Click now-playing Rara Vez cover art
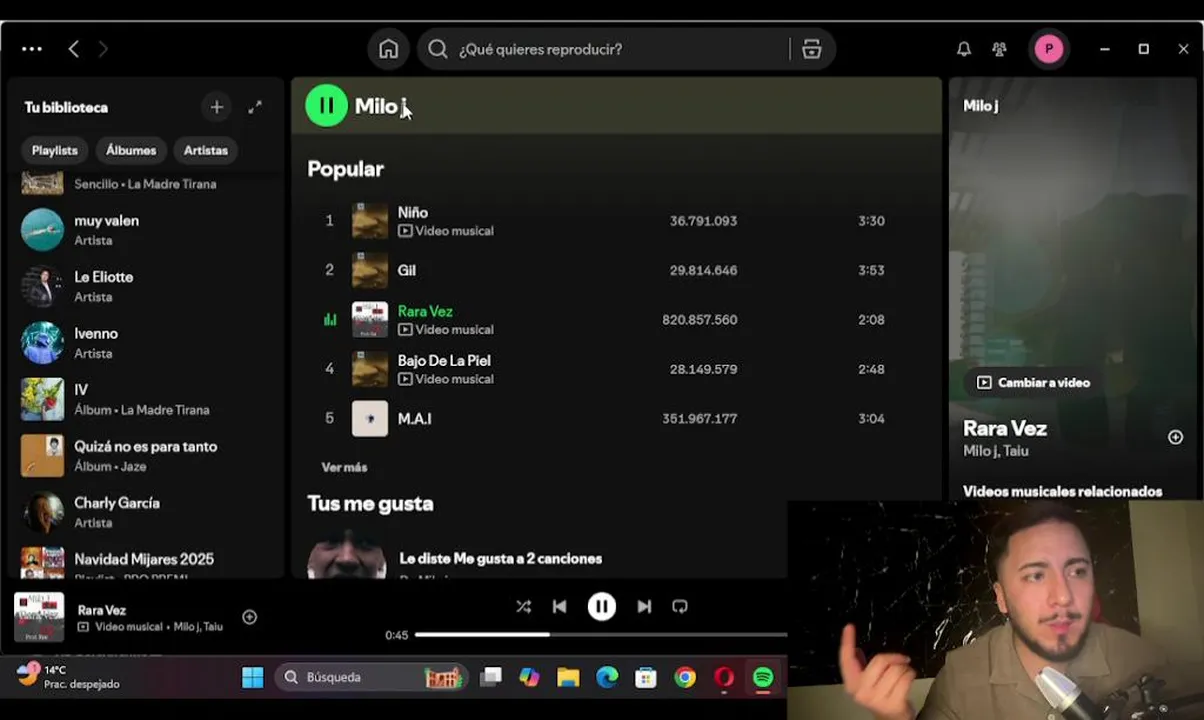Screen dimensions: 1204x720 39,617
